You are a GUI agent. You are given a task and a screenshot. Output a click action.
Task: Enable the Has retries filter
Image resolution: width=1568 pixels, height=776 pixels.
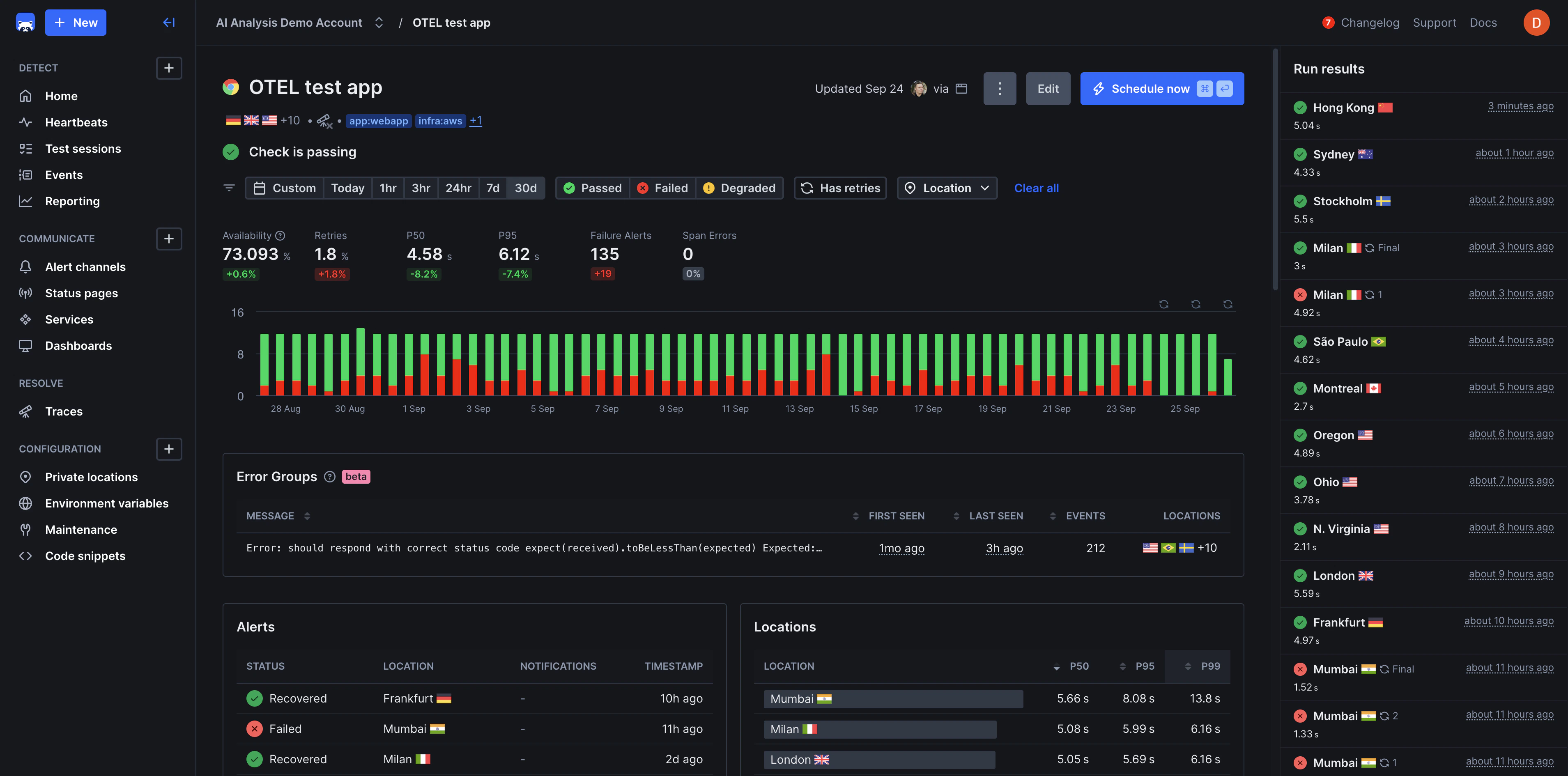(x=840, y=188)
